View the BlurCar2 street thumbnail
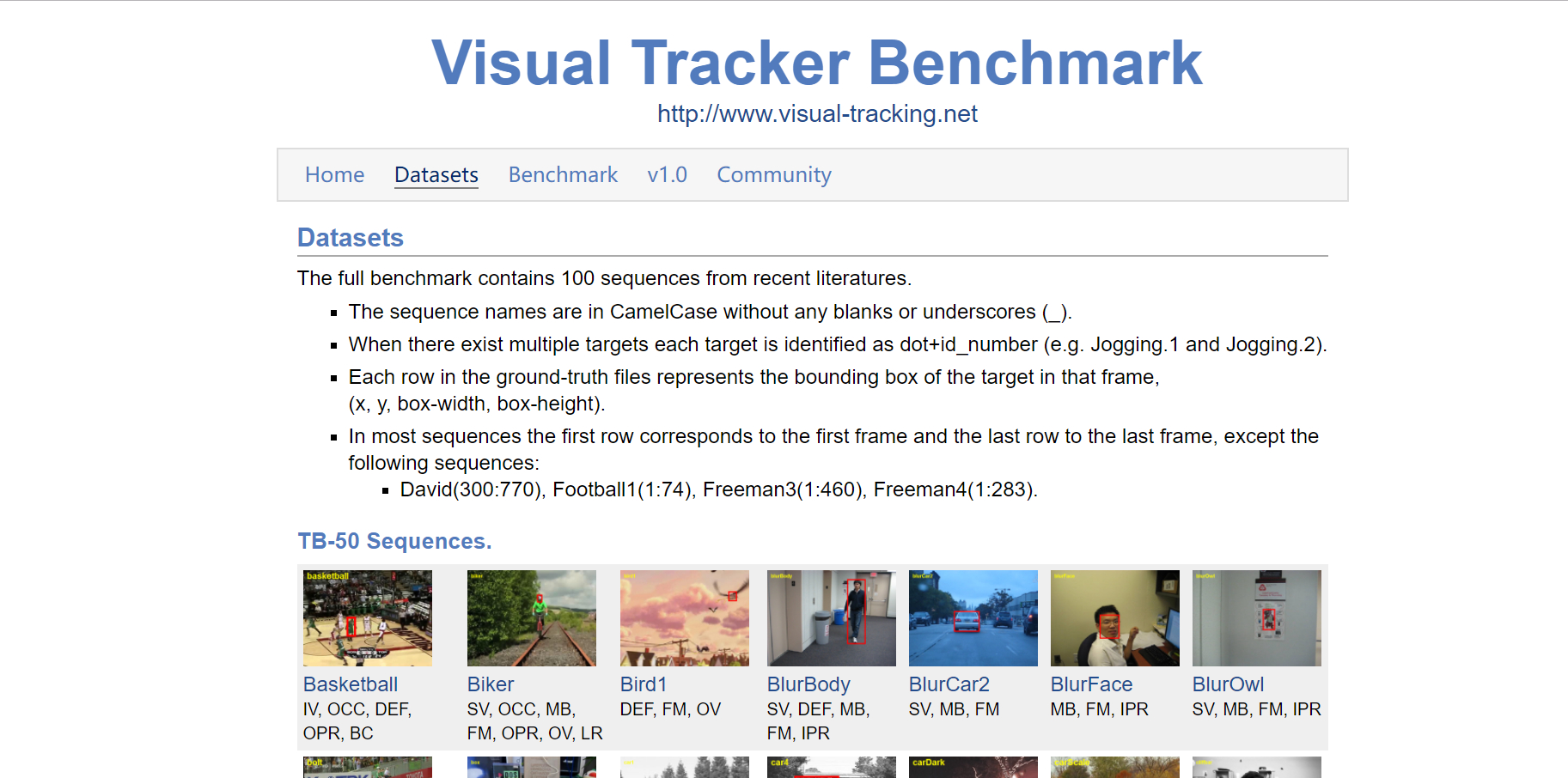Viewport: 1568px width, 778px height. tap(973, 618)
